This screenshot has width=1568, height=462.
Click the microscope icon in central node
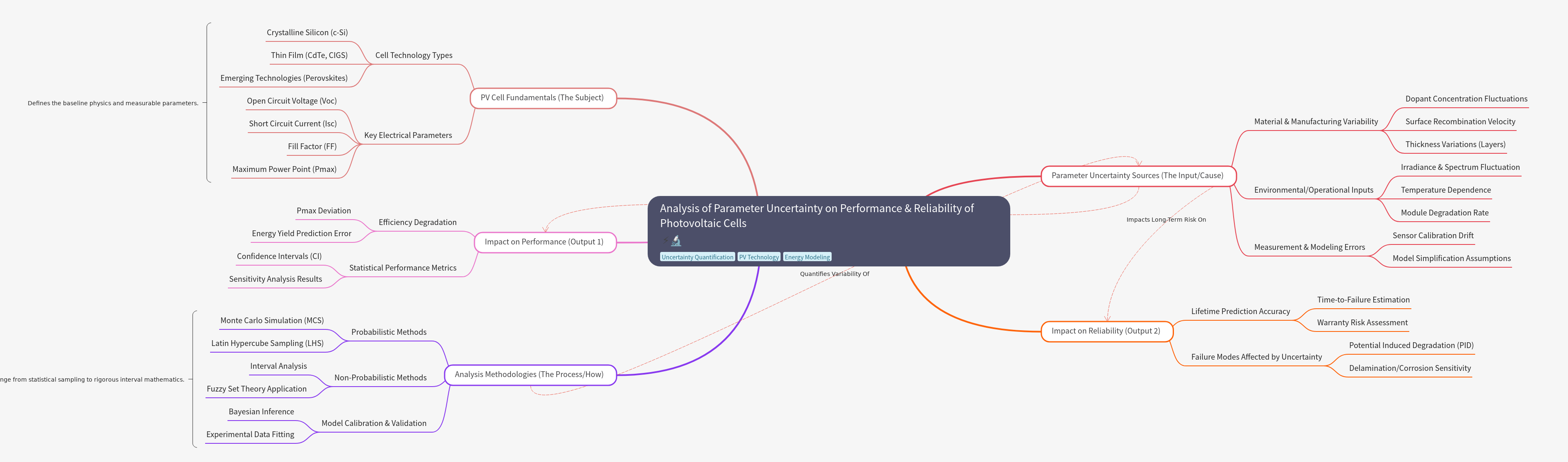(676, 241)
